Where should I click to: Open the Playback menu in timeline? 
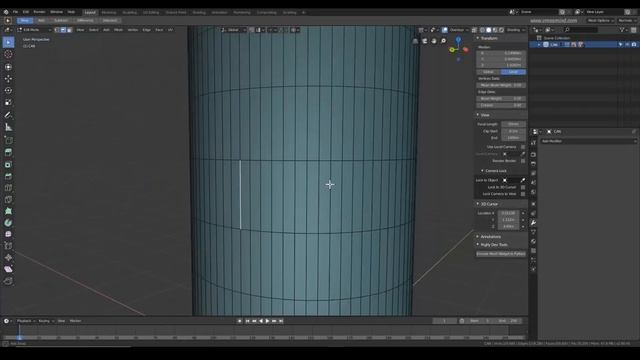[26, 321]
